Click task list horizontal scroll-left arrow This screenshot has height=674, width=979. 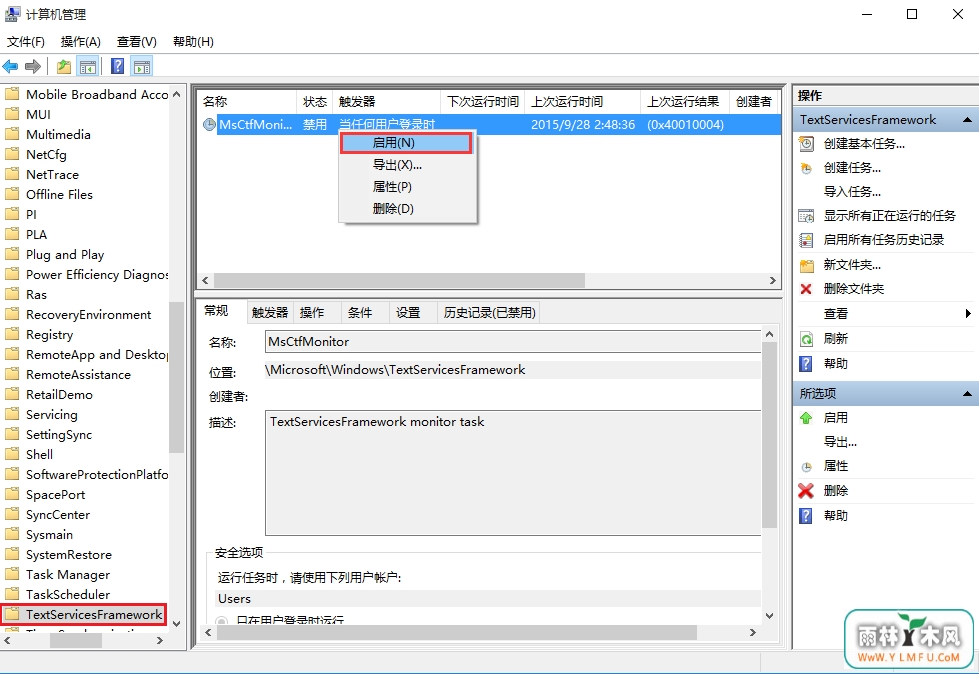coord(205,281)
